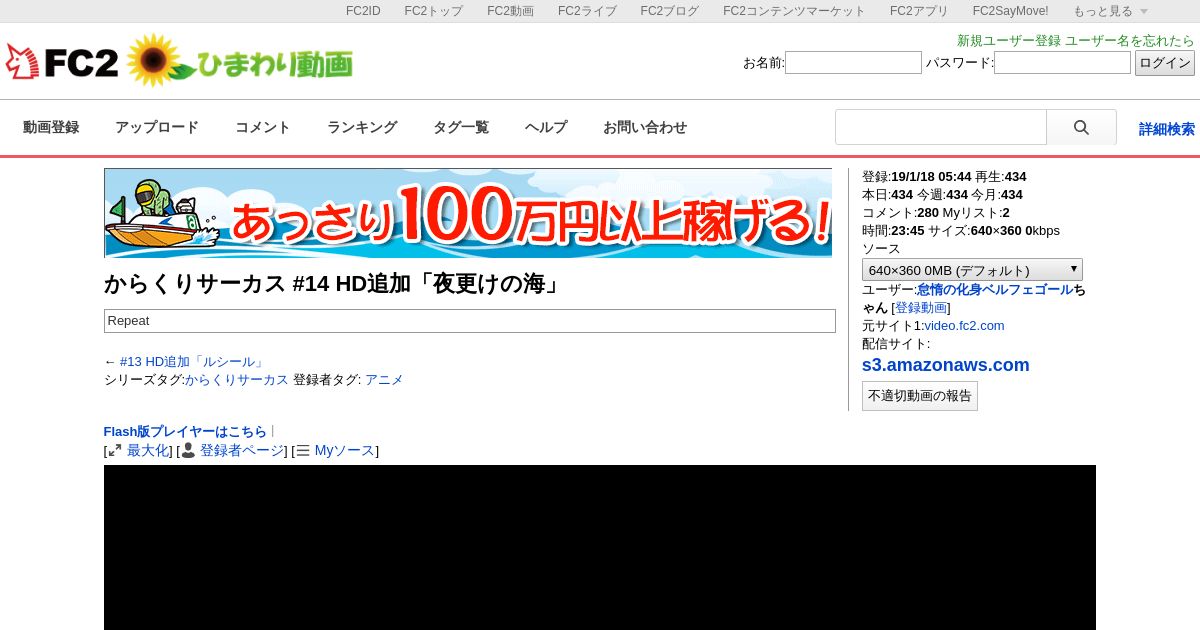The height and width of the screenshot is (630, 1200).
Task: Click 新規ユーザー登録 link
Action: click(x=1009, y=41)
